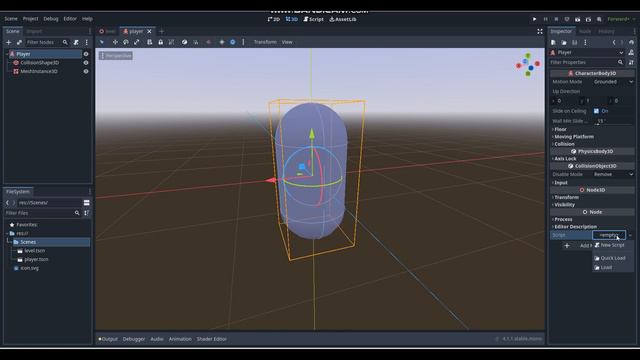Adjust Wall Min Slide angle slider

(x=613, y=121)
